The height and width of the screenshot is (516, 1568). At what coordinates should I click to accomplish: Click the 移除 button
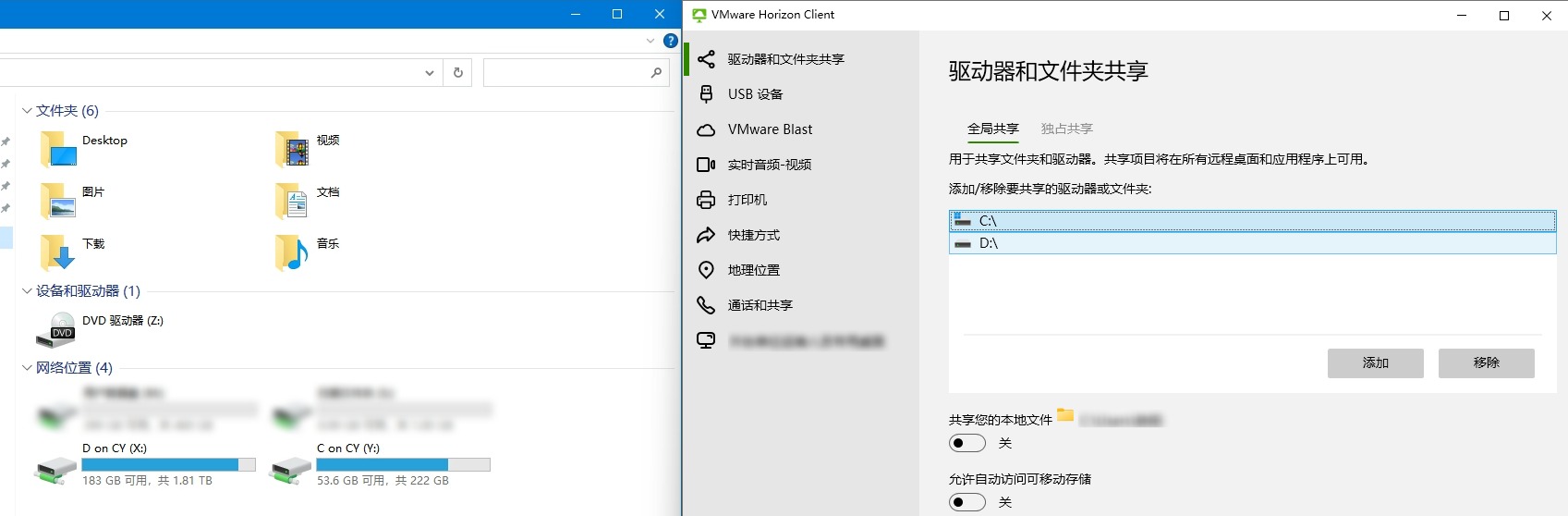tap(1486, 362)
